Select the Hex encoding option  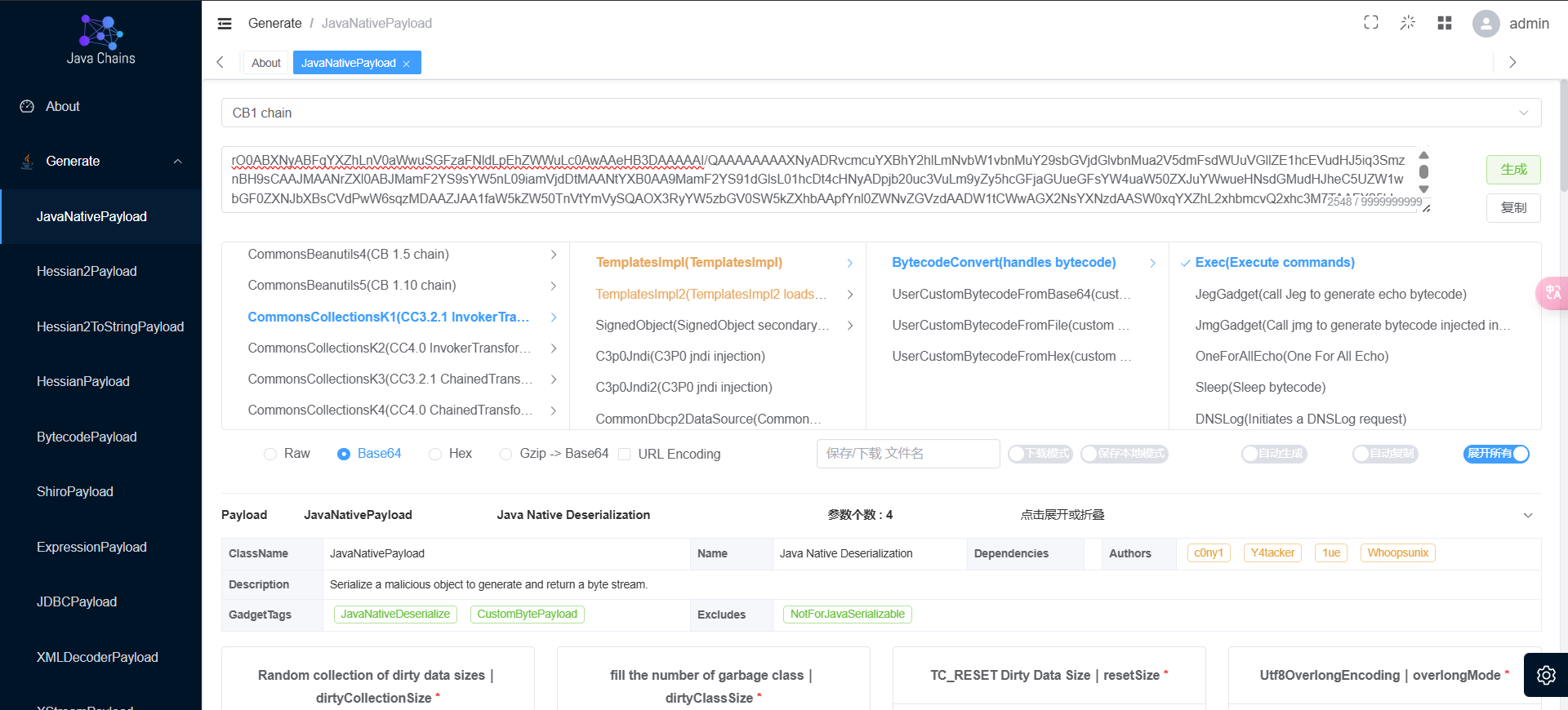pos(435,455)
